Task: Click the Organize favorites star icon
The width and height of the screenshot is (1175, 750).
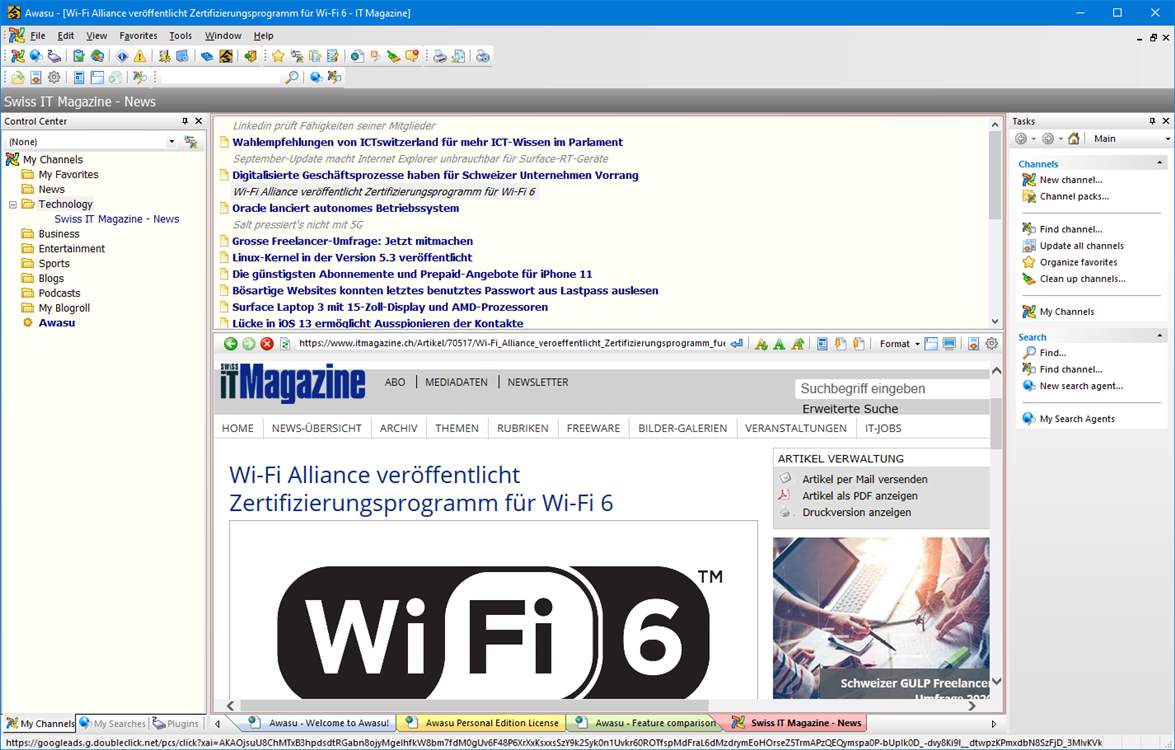Action: coord(1029,262)
